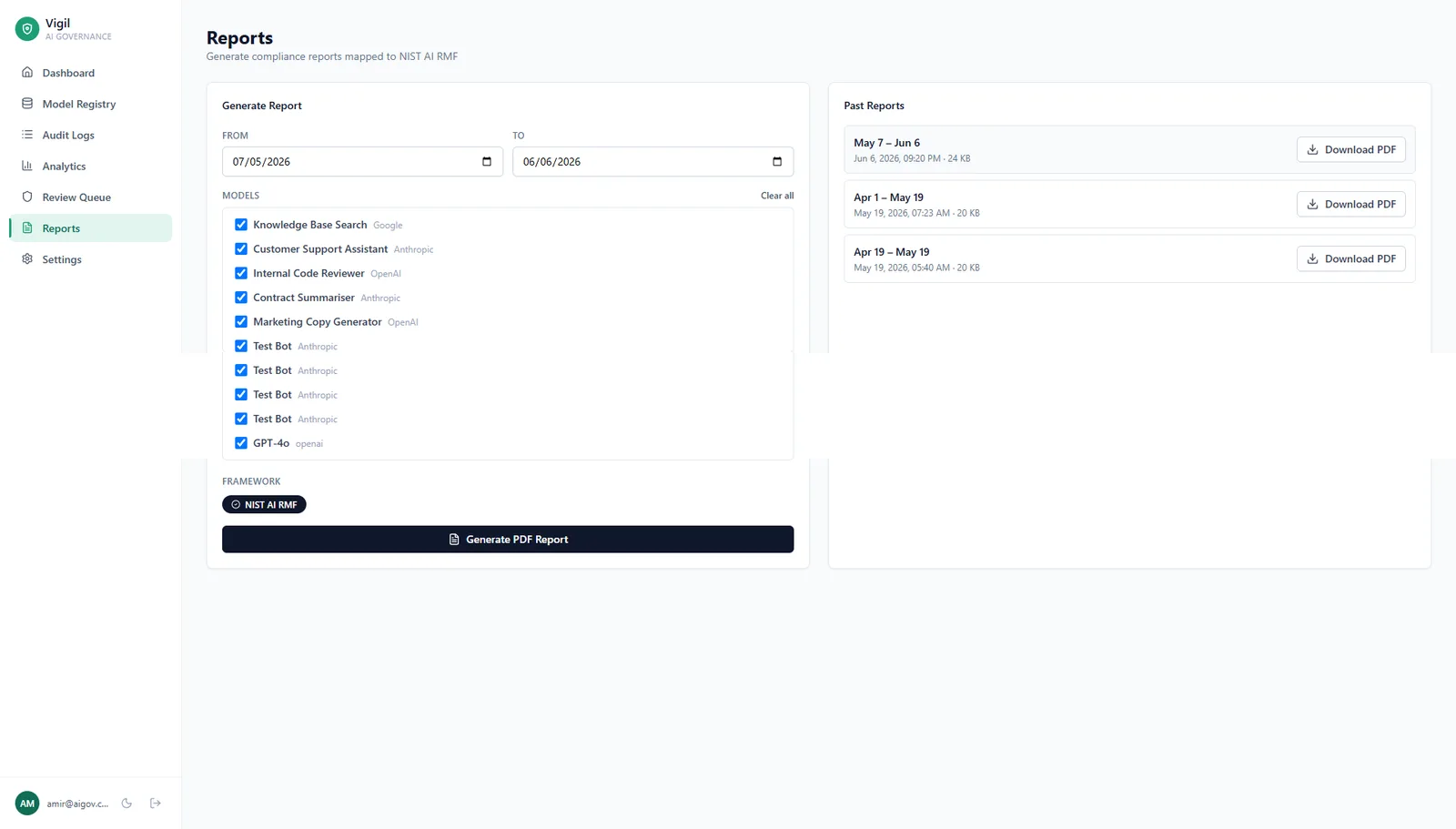Uncheck Knowledge Base Search model
The image size is (1456, 829).
coord(241,225)
